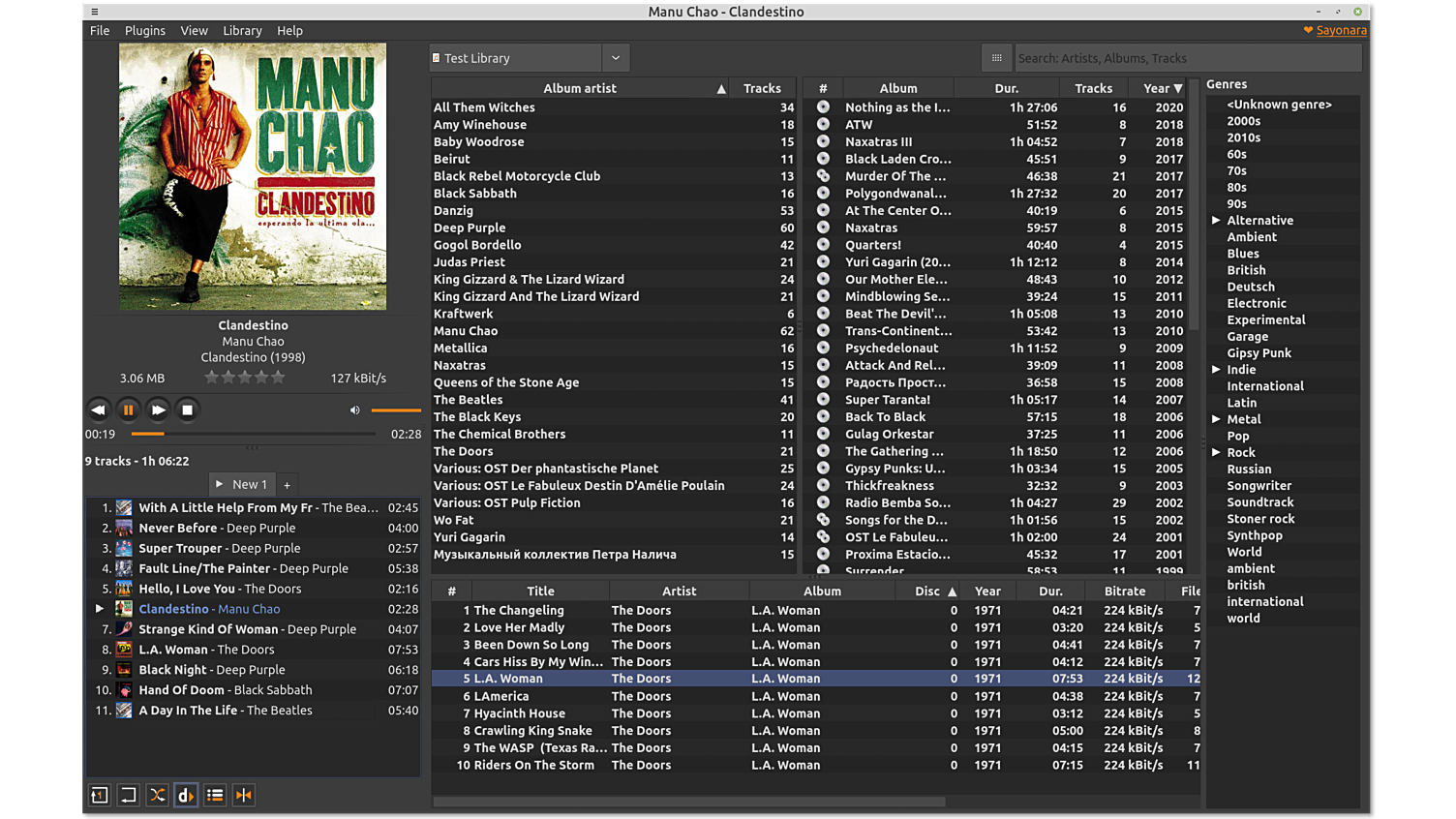
Task: Open the Library menu
Action: coord(242,31)
